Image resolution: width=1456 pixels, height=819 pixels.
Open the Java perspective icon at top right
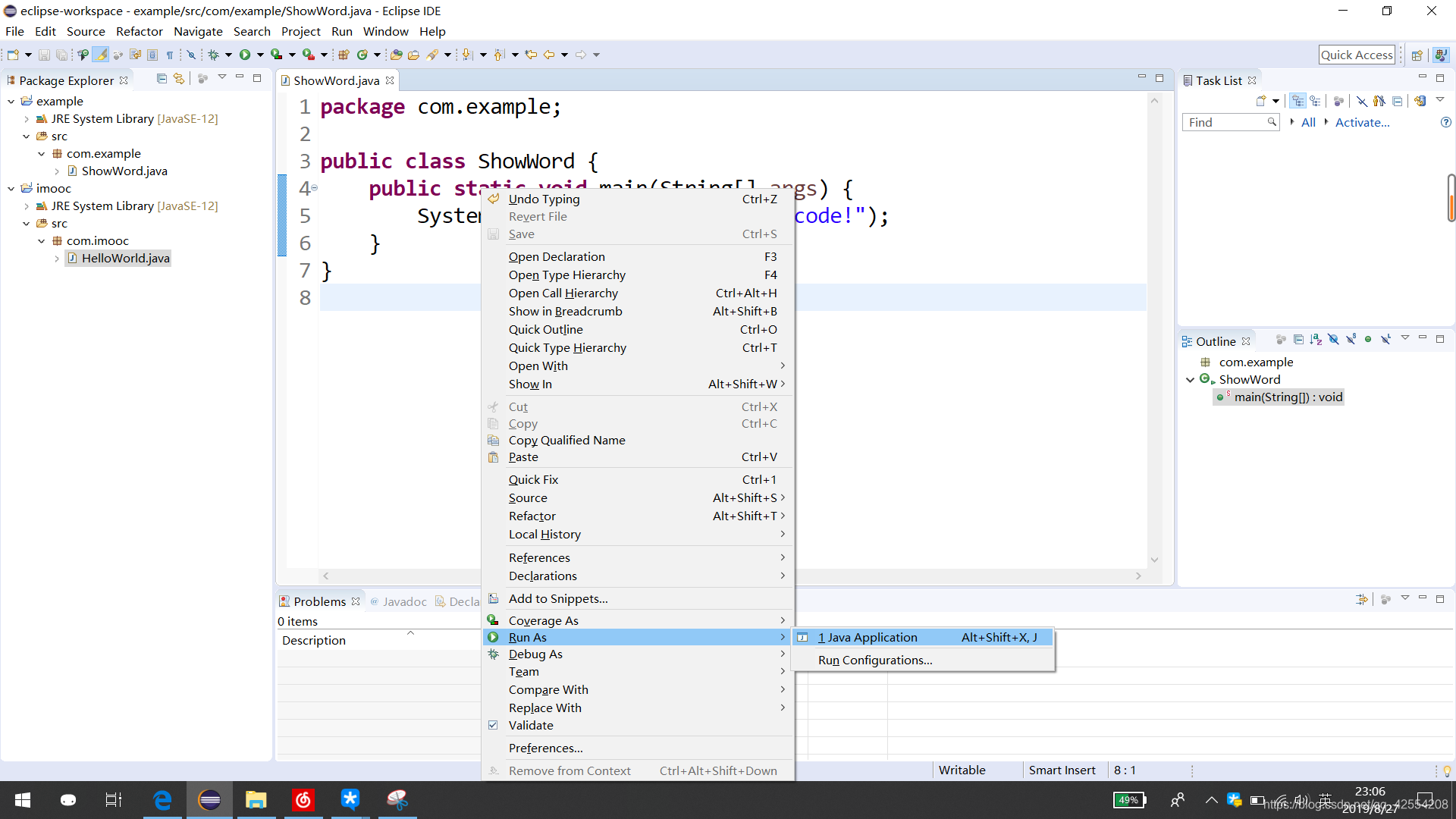pos(1441,55)
